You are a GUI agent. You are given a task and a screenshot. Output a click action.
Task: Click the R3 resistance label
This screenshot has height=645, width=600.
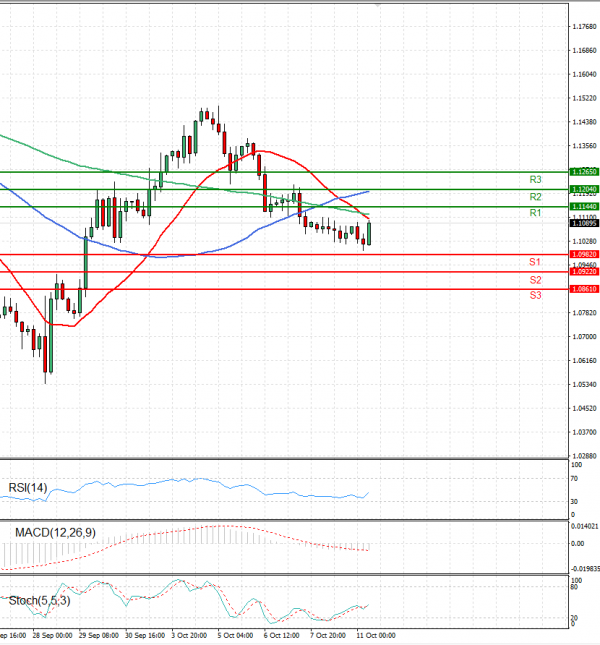(x=535, y=179)
